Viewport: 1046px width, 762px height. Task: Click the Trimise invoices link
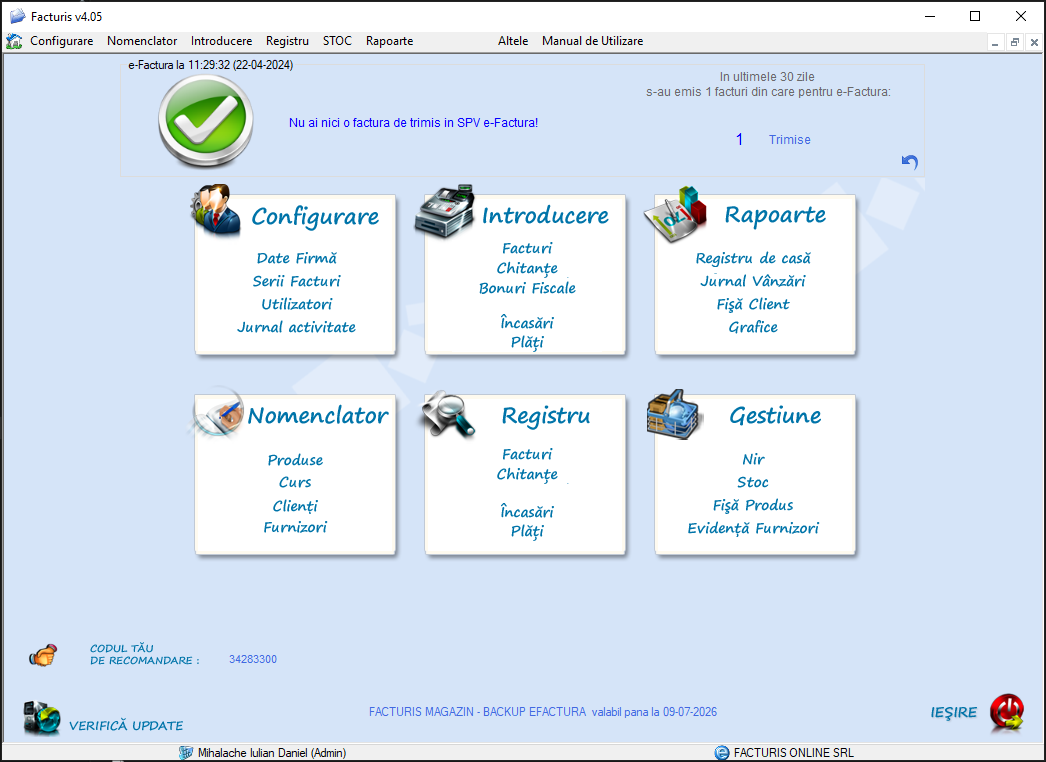coord(789,140)
